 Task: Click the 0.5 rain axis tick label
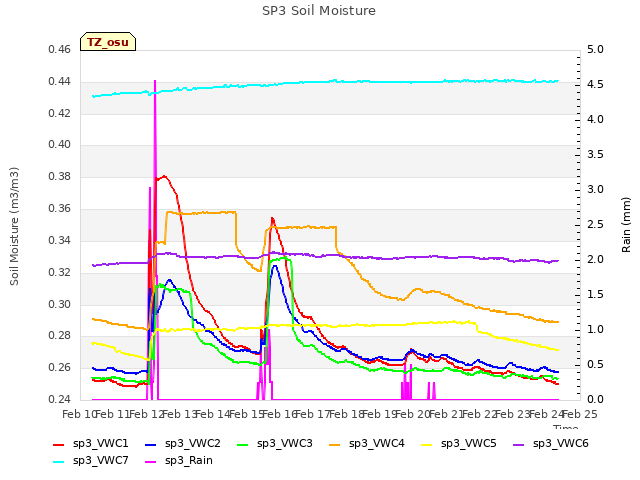point(595,364)
